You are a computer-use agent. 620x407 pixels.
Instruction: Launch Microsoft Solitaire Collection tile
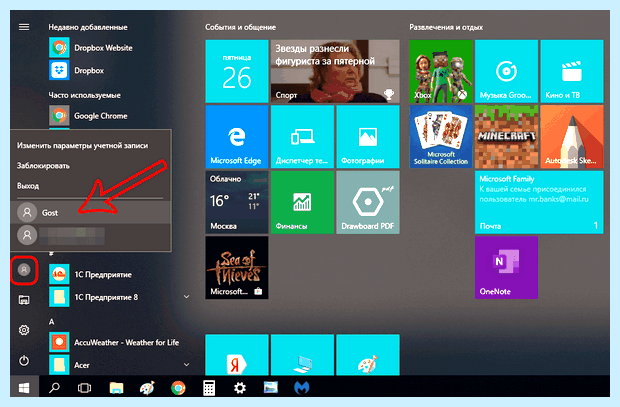pos(441,136)
